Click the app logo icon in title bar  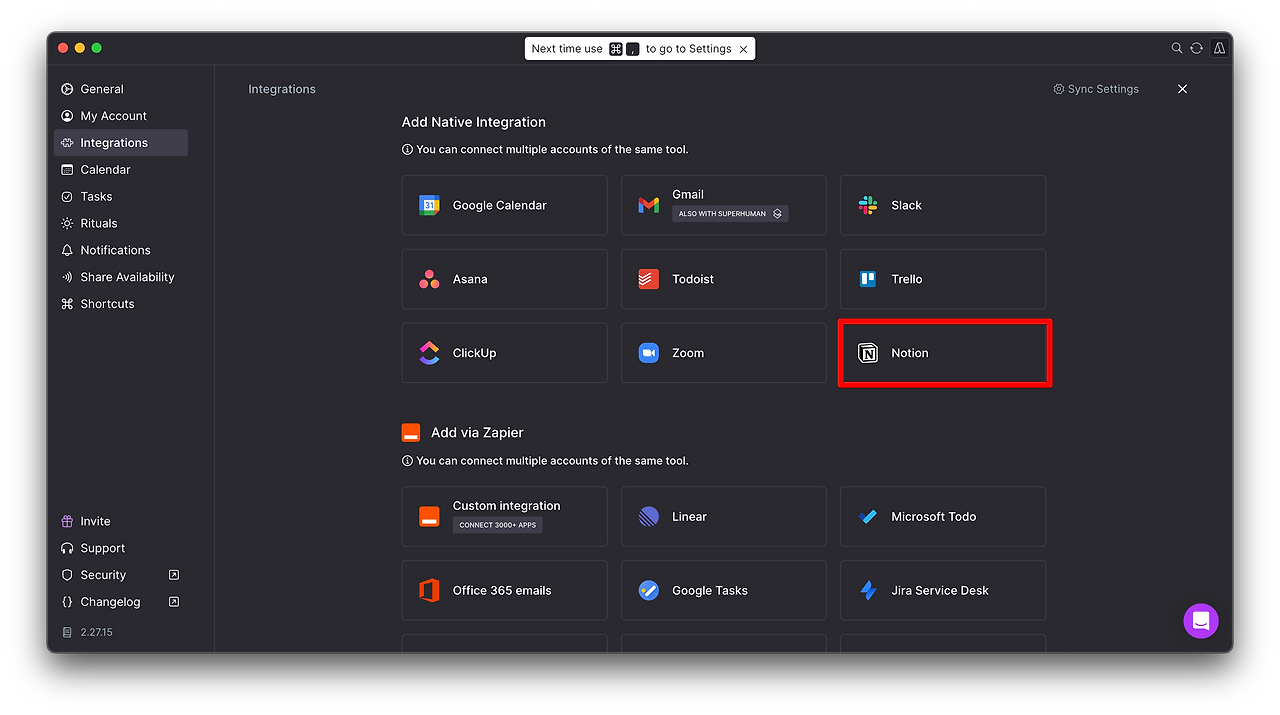point(1219,48)
